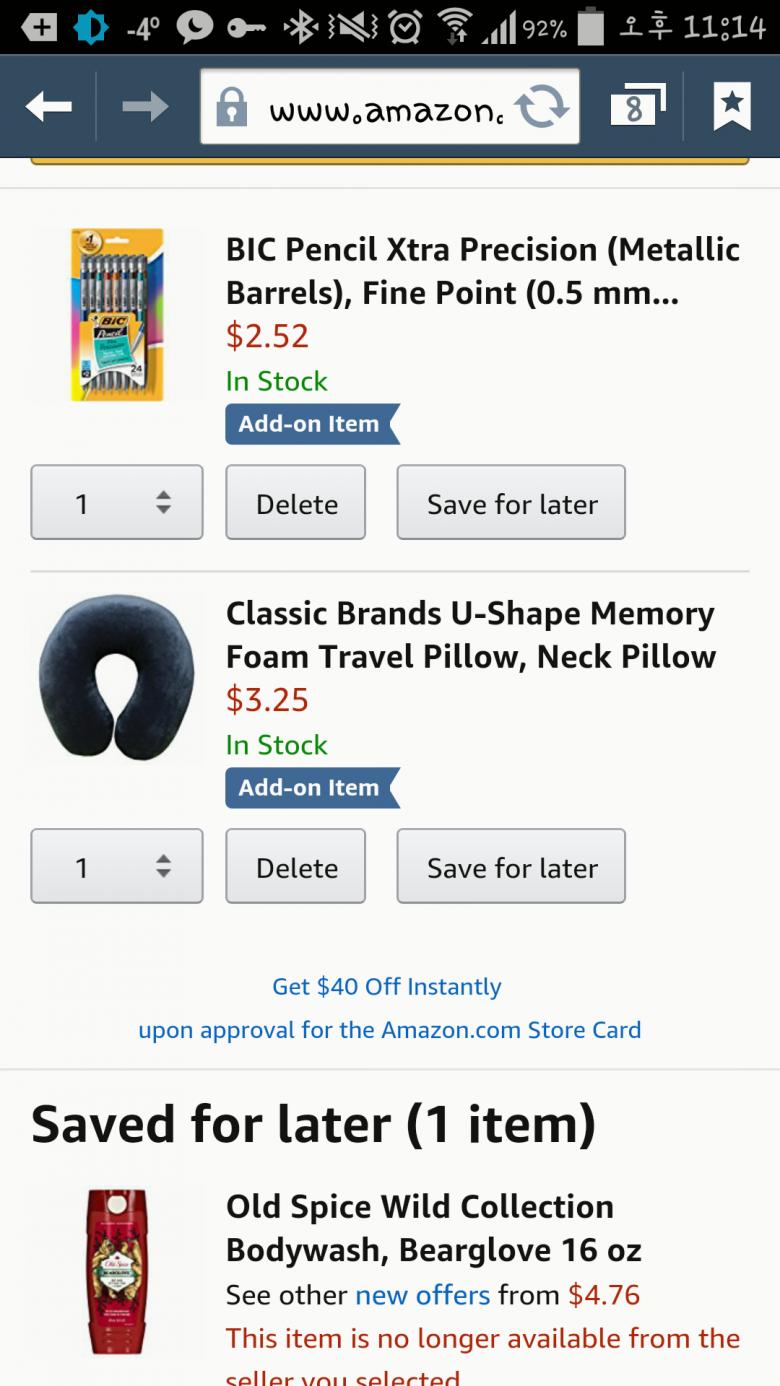The height and width of the screenshot is (1386, 780).
Task: Open Classic Brands Travel Pillow title link
Action: (470, 635)
